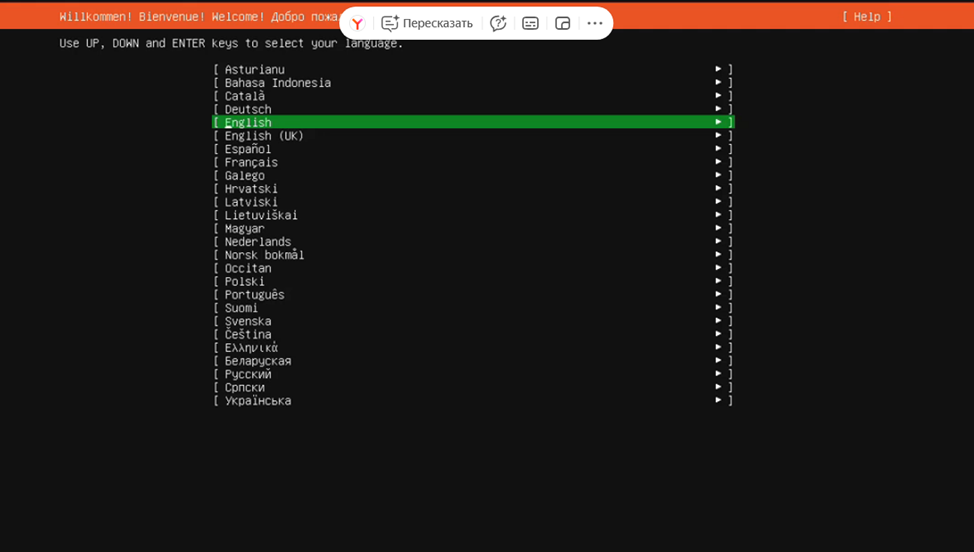Choose Українська language entry
974x552 pixels.
(x=473, y=400)
